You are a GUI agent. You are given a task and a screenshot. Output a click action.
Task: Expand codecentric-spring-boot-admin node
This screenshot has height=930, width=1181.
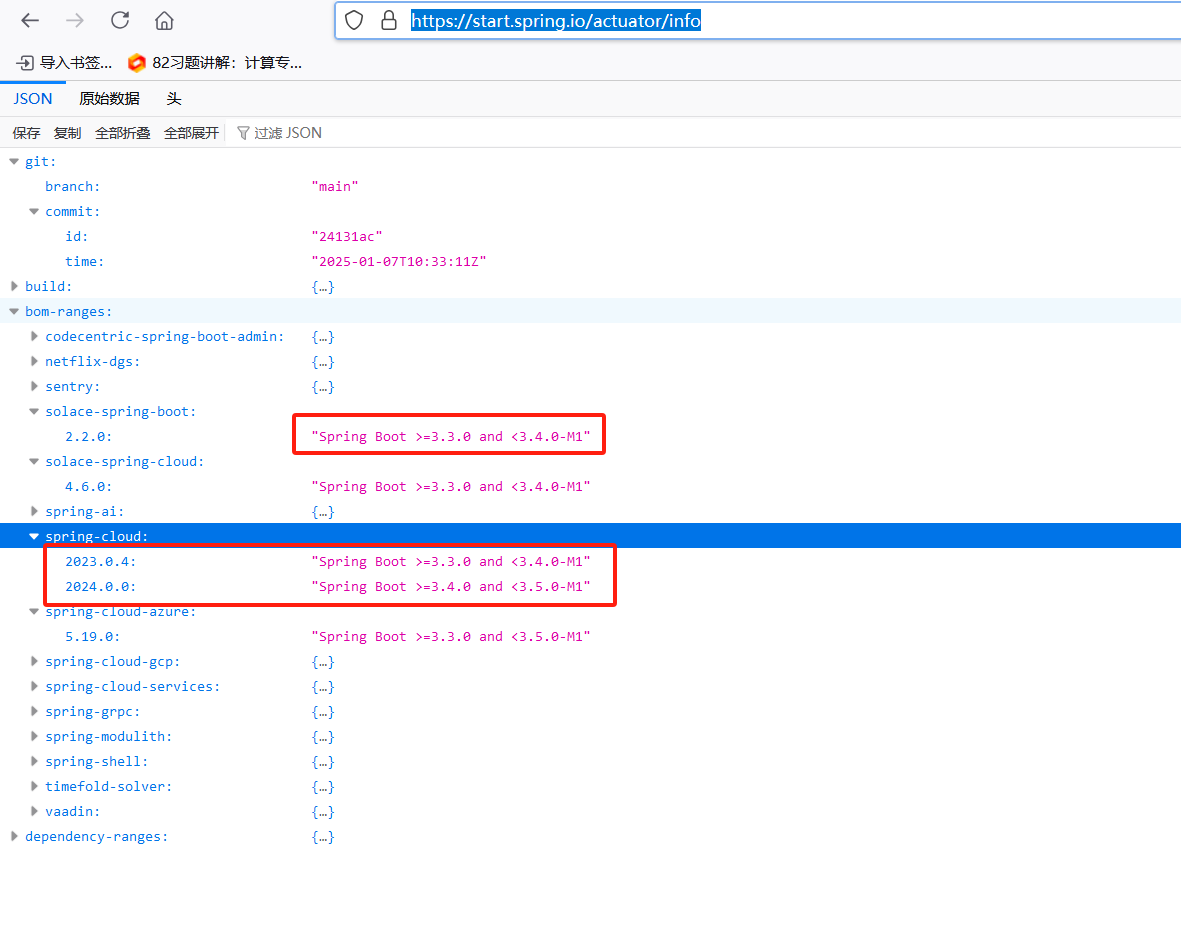pos(34,336)
